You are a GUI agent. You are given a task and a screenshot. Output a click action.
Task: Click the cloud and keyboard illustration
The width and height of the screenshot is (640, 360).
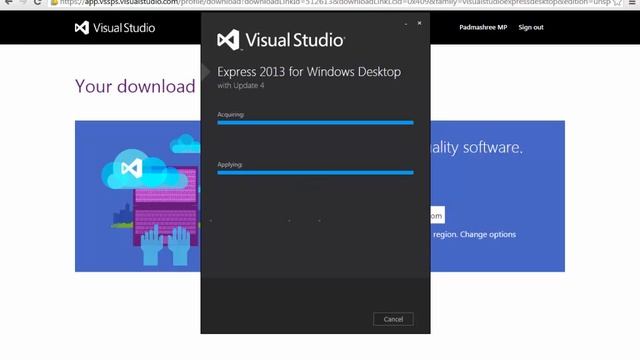pos(151,199)
